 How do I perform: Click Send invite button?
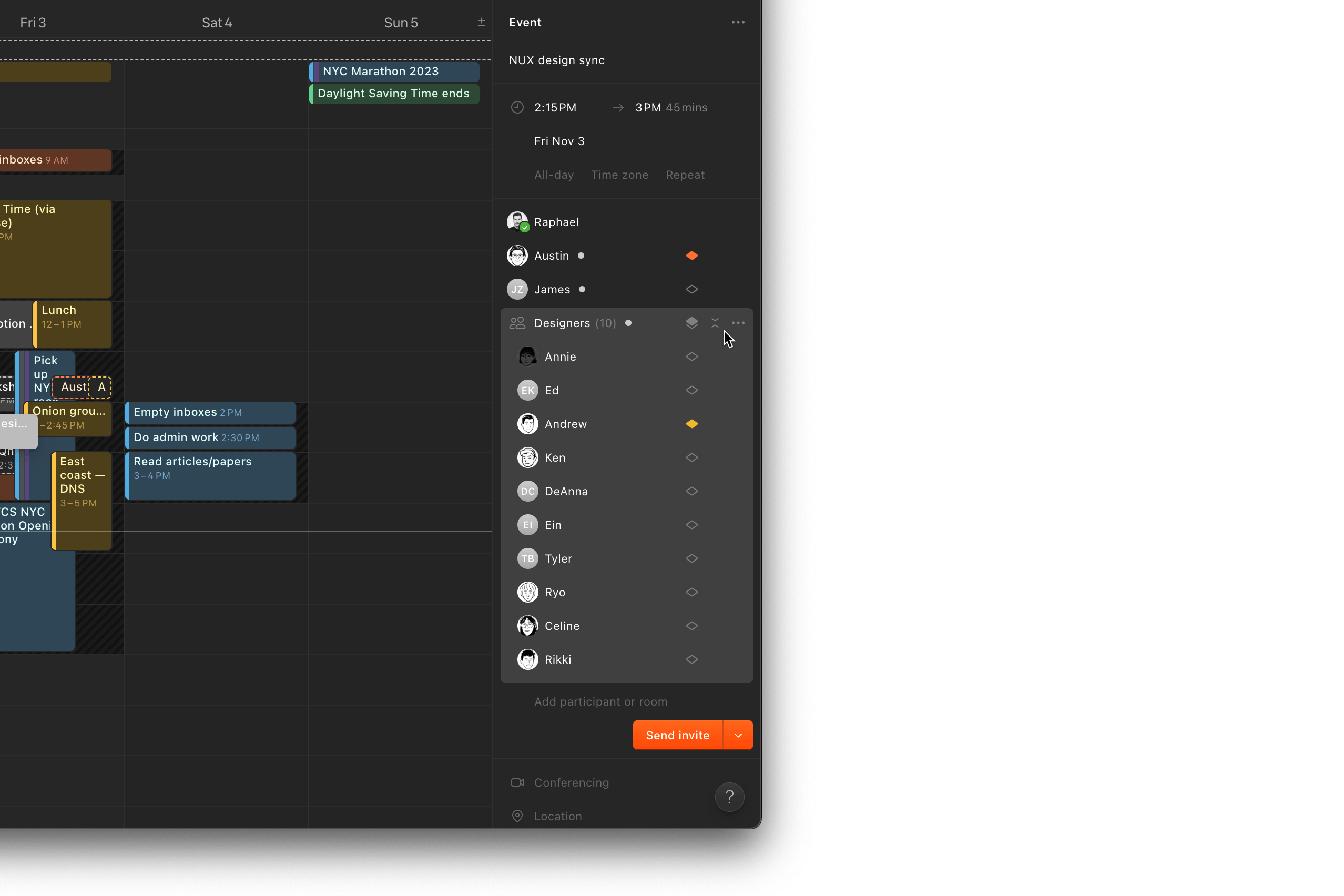678,735
